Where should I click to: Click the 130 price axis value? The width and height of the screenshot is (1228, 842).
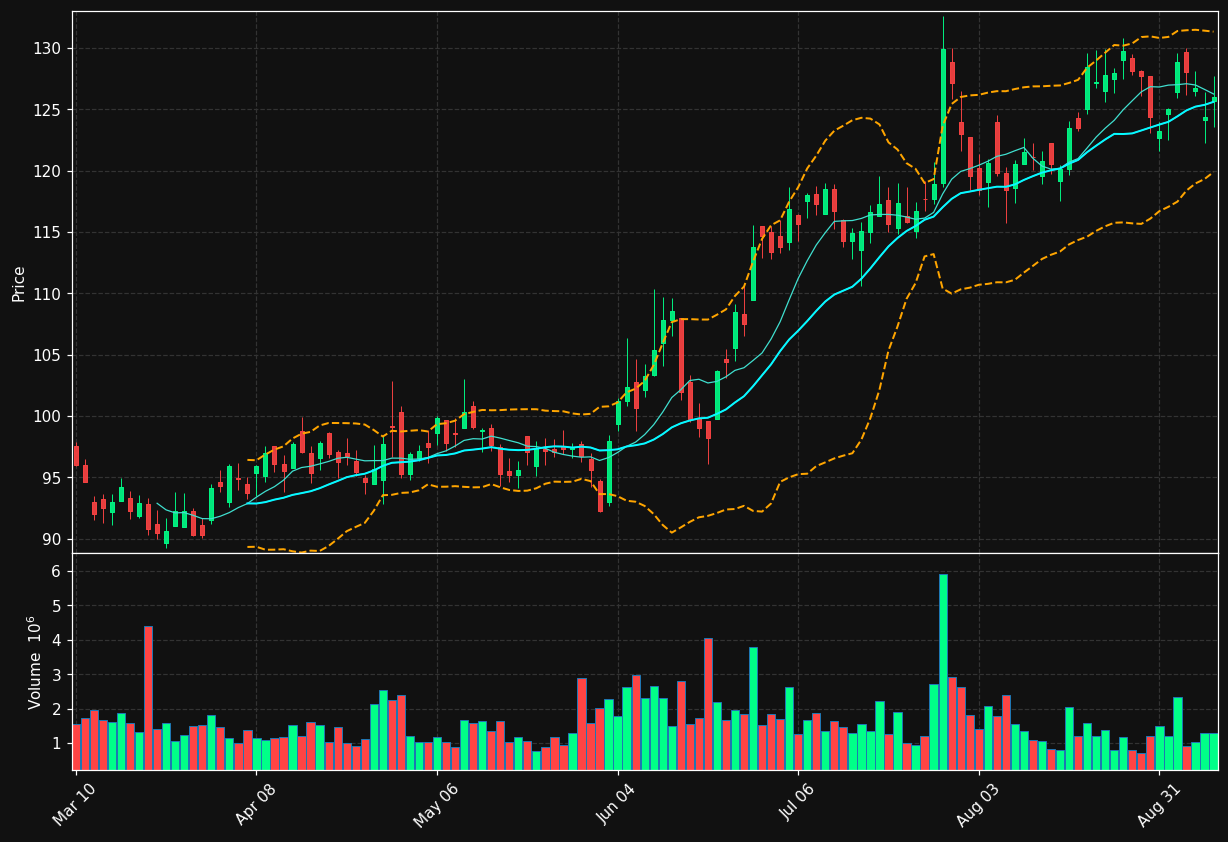pyautogui.click(x=47, y=49)
